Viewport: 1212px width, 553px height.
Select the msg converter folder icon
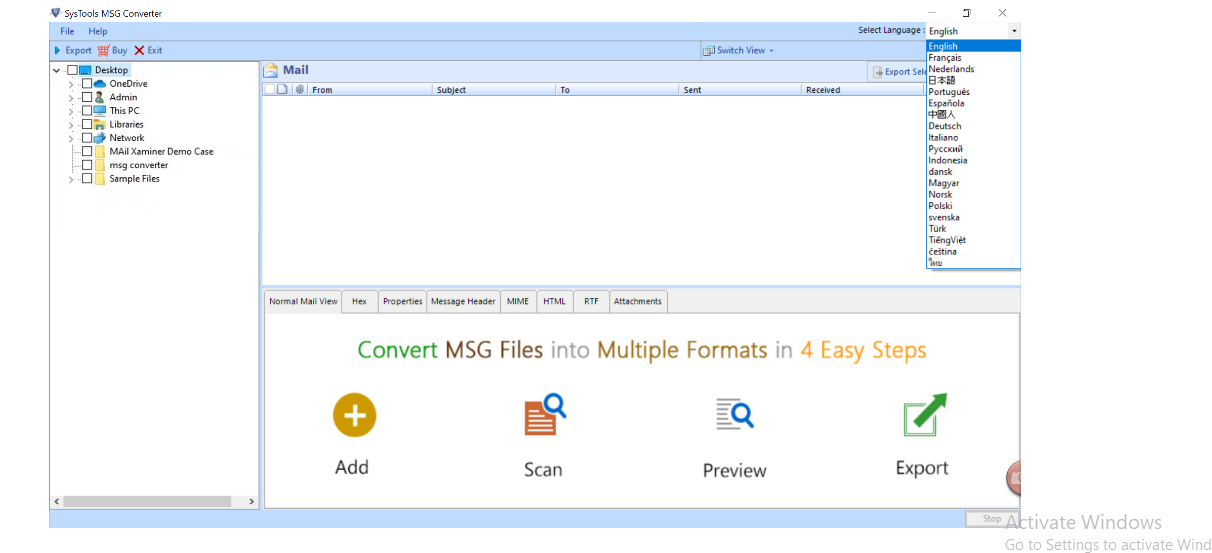(x=100, y=165)
